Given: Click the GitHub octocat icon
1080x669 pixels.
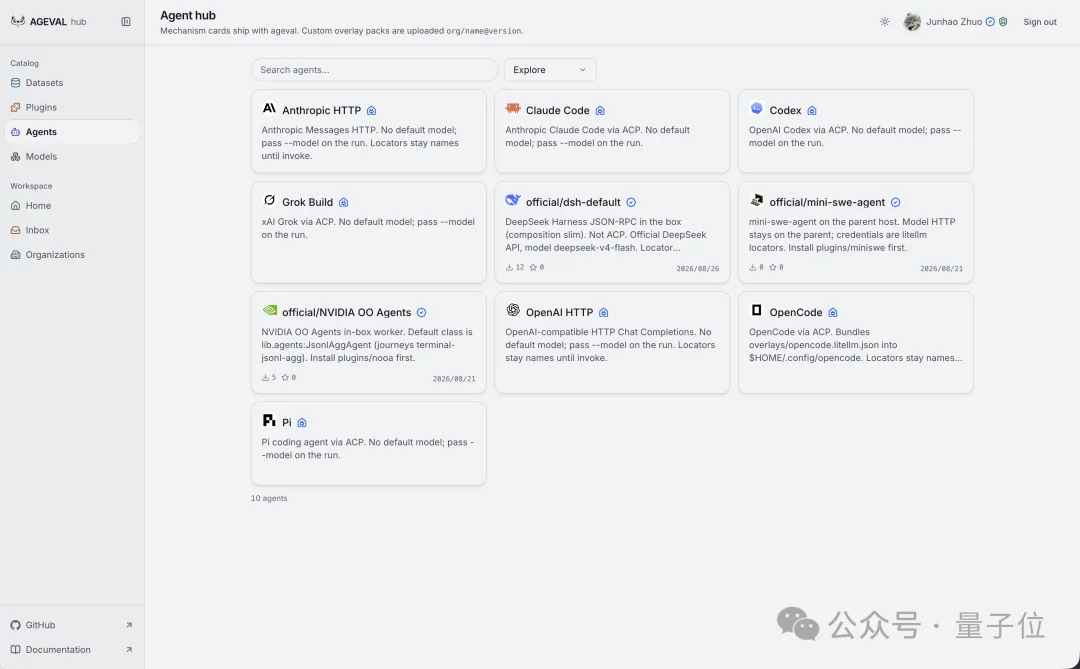Looking at the screenshot, I should tap(16, 625).
